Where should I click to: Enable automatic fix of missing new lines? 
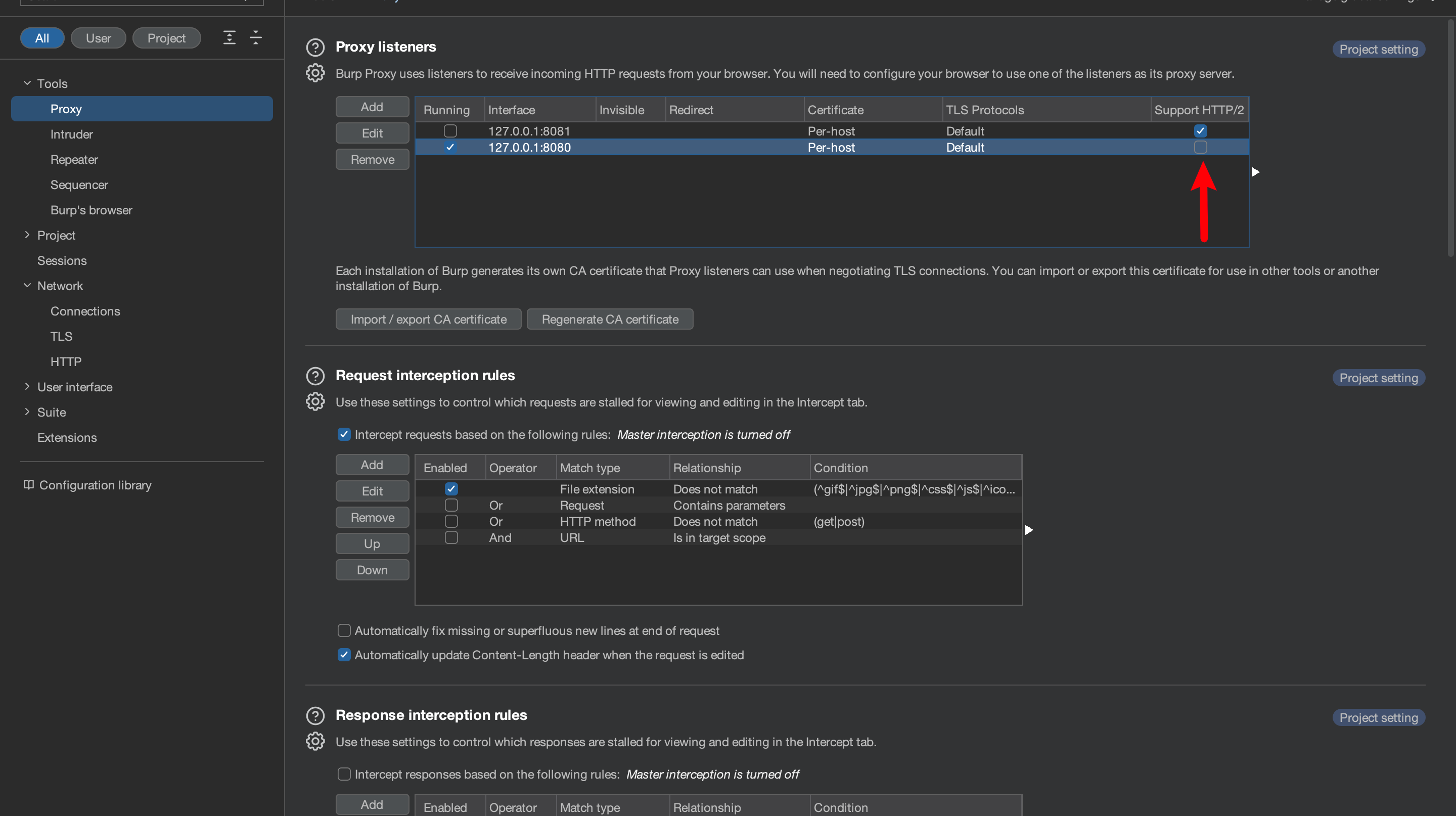344,630
